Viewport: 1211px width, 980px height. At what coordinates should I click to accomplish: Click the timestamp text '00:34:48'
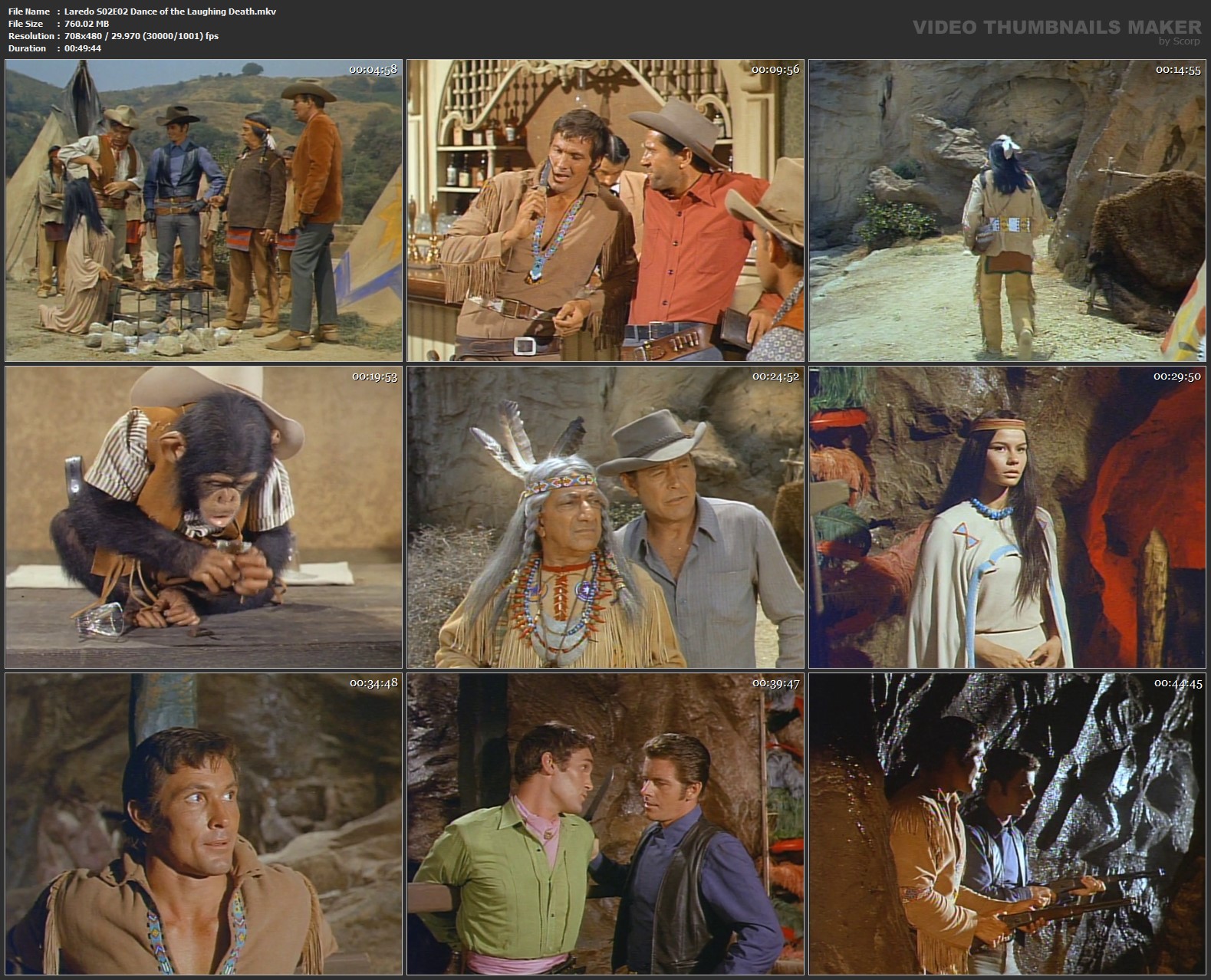tap(374, 683)
